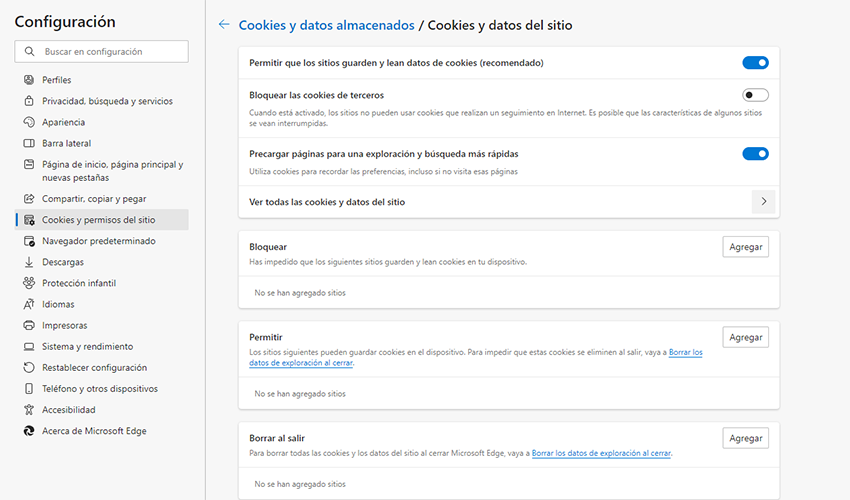
Task: Click the Protección infantil icon
Action: 29,283
